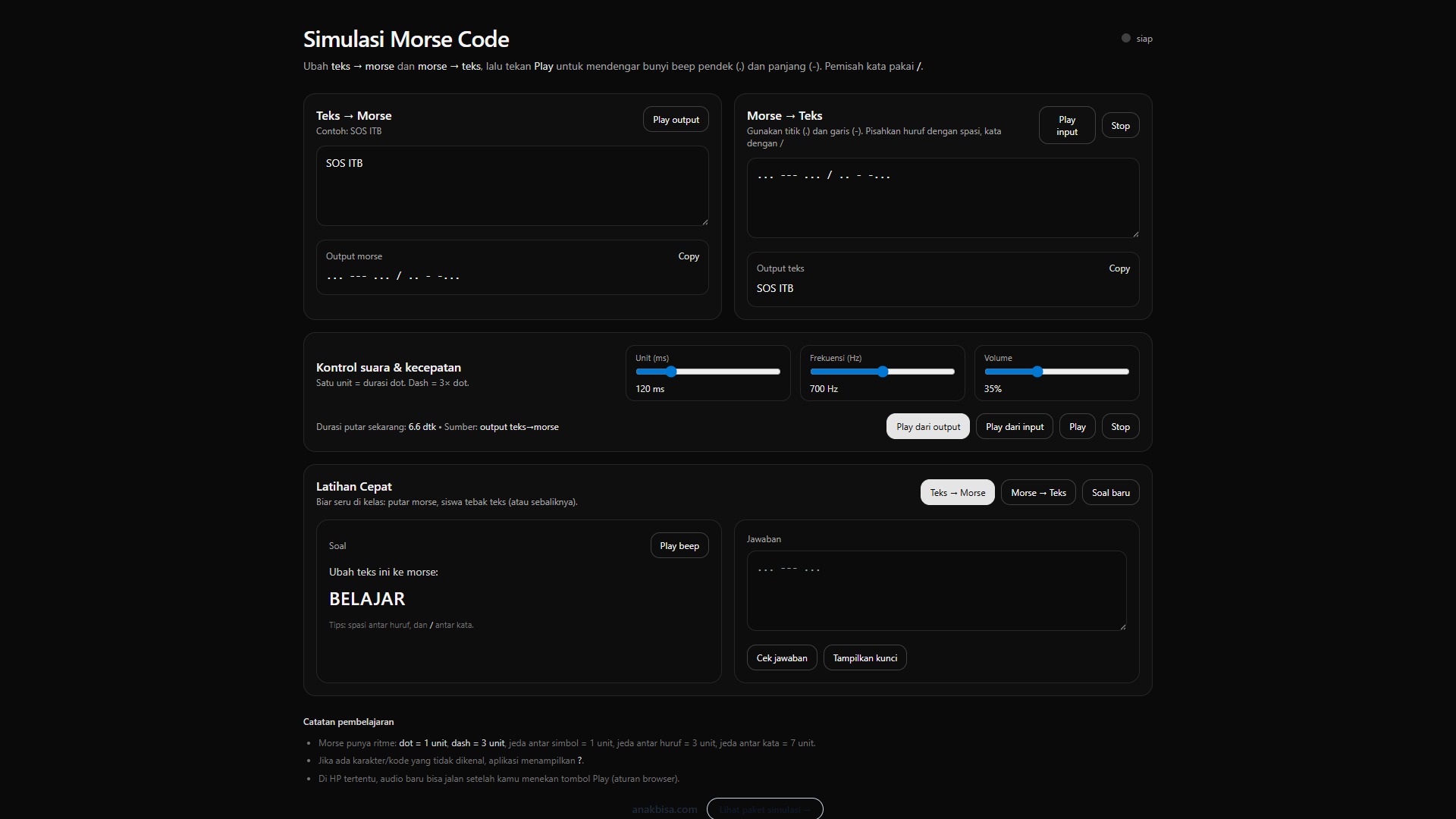Click the 6.6 dtk duration text
This screenshot has height=819, width=1456.
422,427
